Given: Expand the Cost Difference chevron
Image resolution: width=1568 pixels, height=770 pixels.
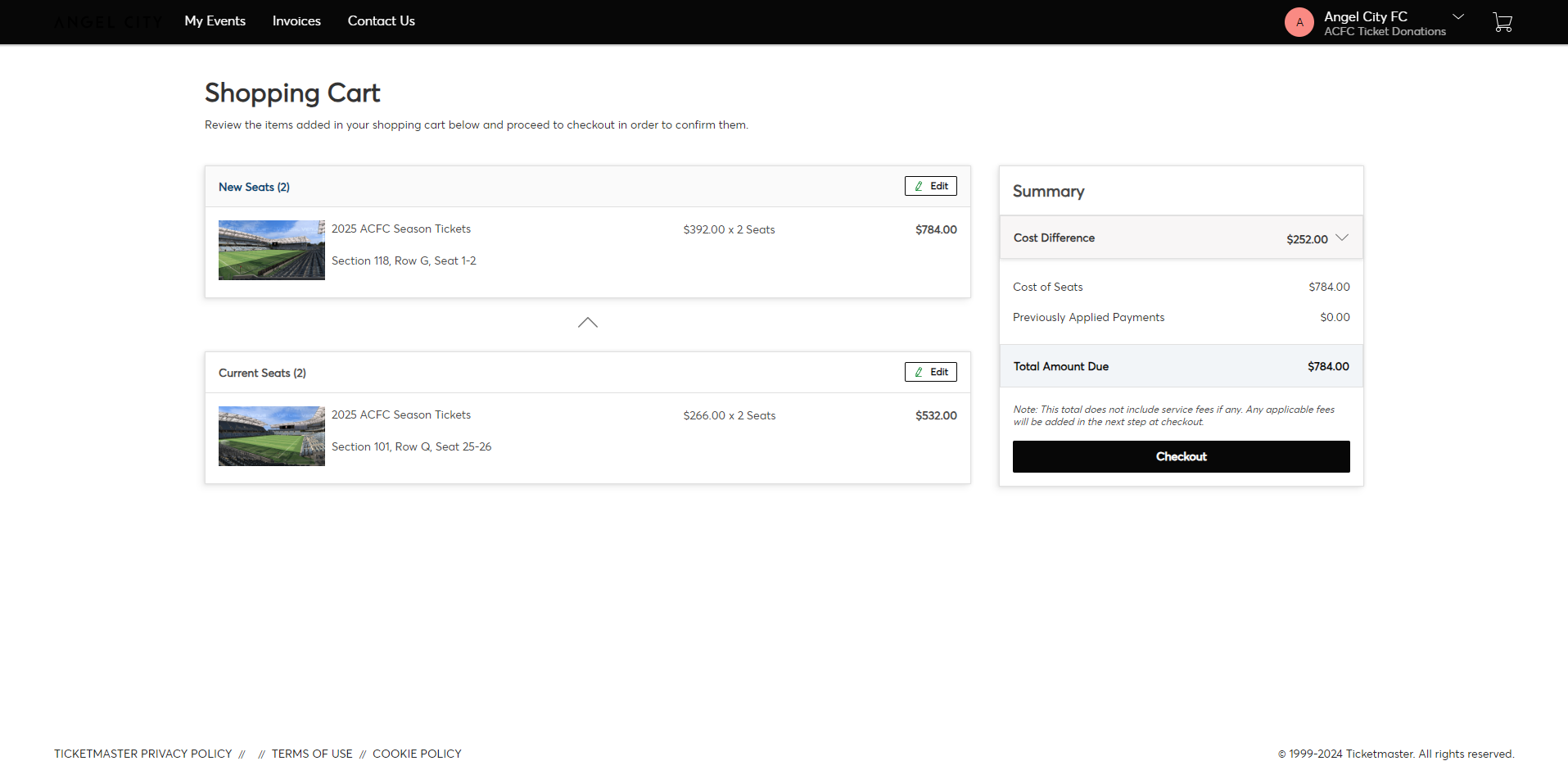Looking at the screenshot, I should coord(1342,238).
